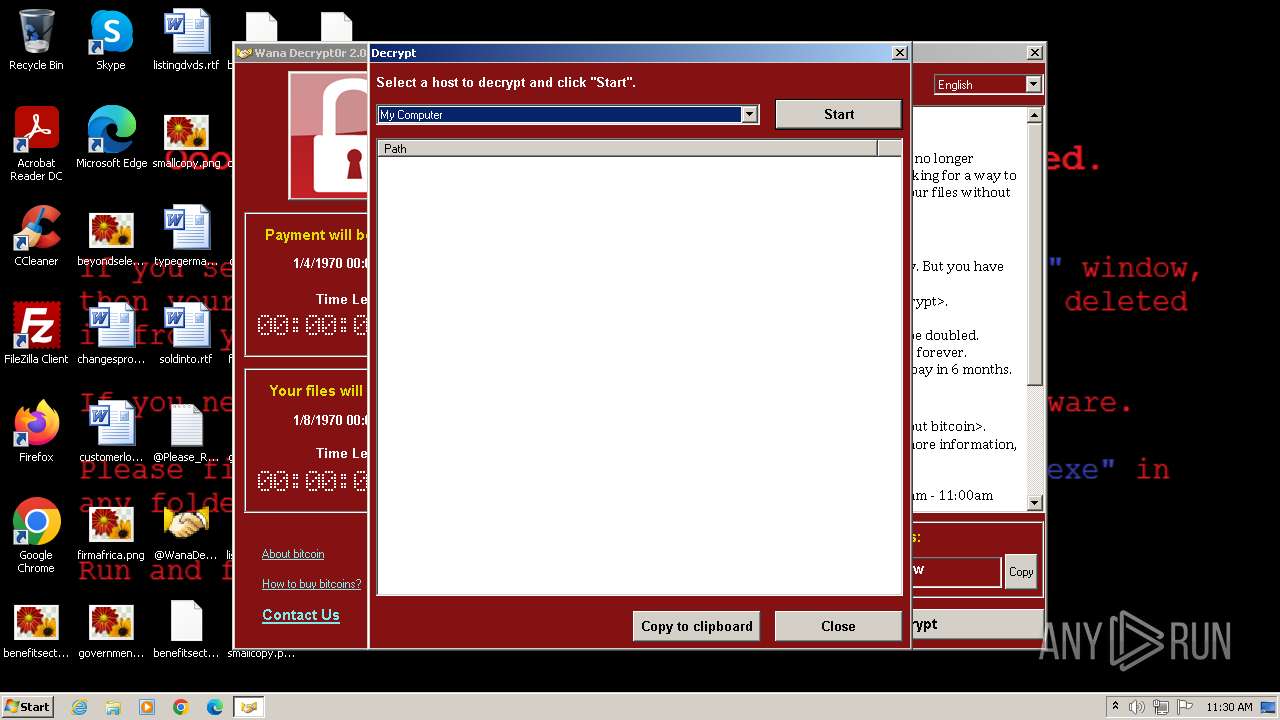Select the governmen... image file
This screenshot has height=720, width=1280.
click(111, 628)
